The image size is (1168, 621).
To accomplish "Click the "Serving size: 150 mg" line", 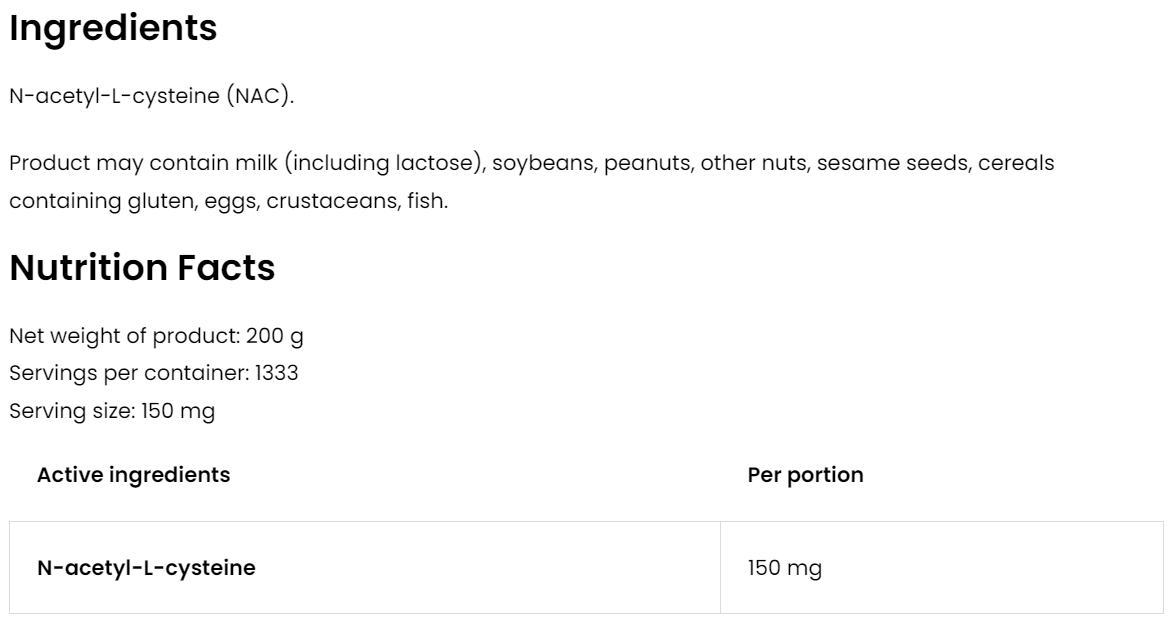I will tap(112, 411).
